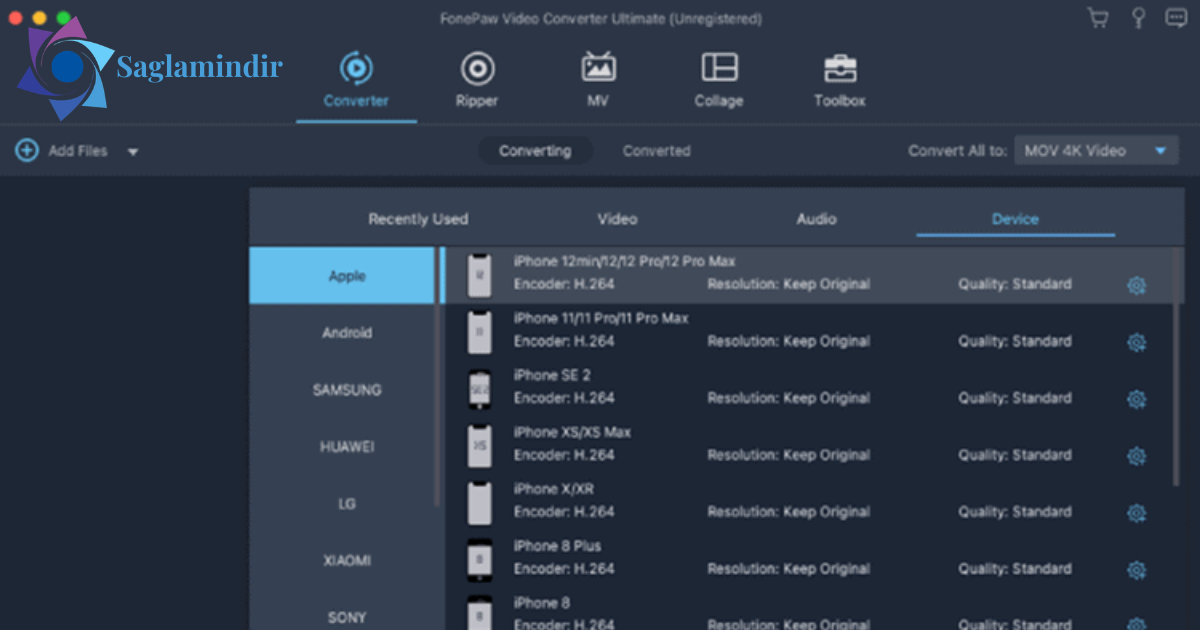Click the Convert All to label

point(957,151)
